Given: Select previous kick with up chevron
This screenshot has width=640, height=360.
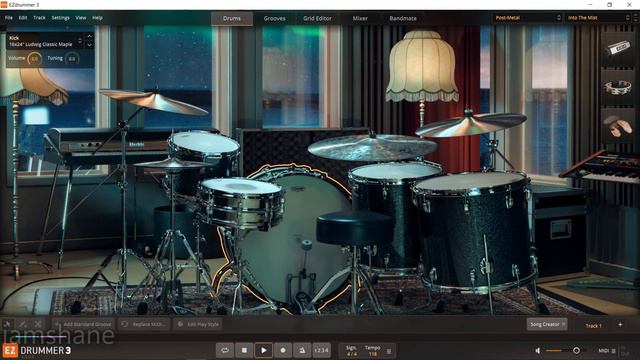Looking at the screenshot, I should [x=89, y=37].
